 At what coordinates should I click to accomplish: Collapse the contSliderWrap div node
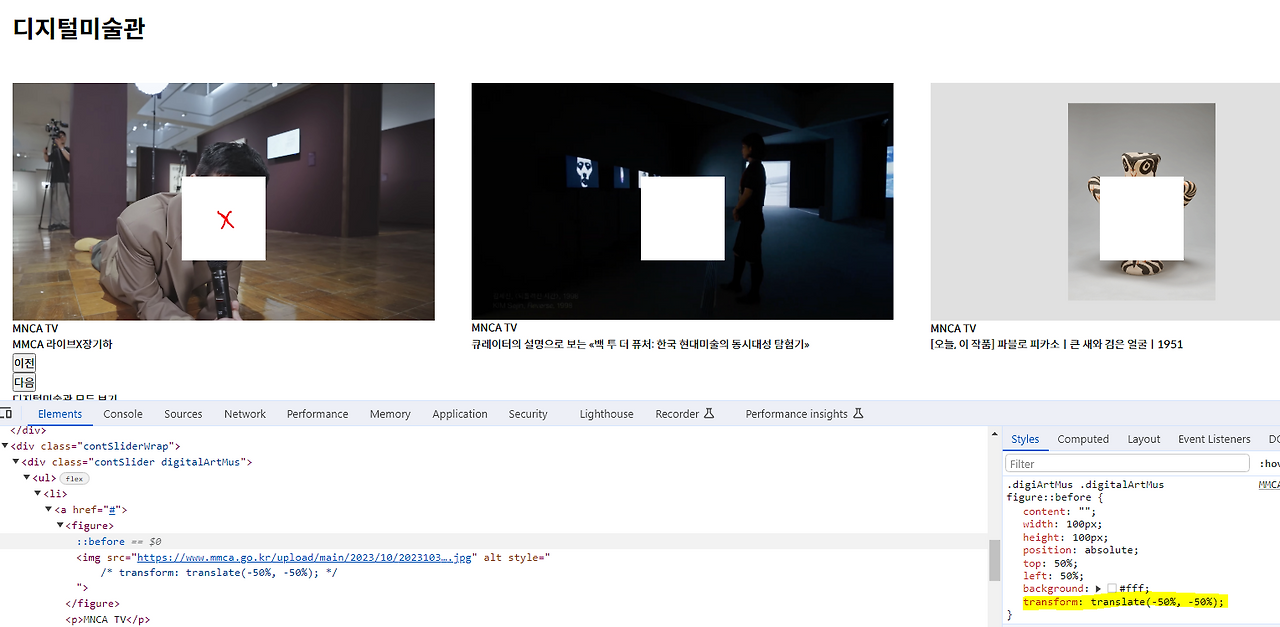pyautogui.click(x=5, y=446)
